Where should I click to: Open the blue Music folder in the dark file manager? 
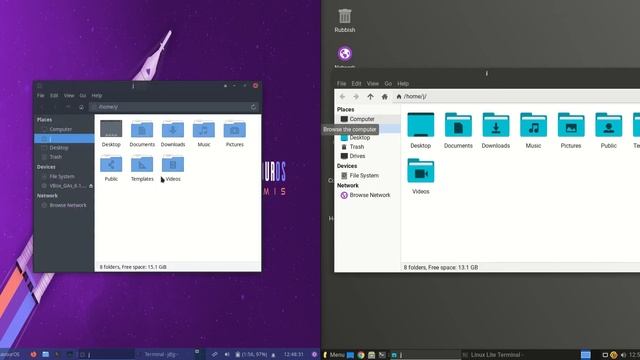204,130
